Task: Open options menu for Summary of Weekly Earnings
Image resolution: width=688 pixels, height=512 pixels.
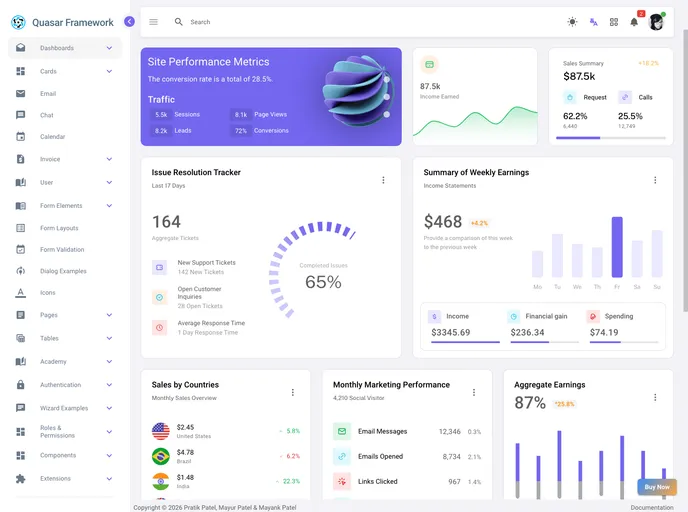Action: click(655, 180)
